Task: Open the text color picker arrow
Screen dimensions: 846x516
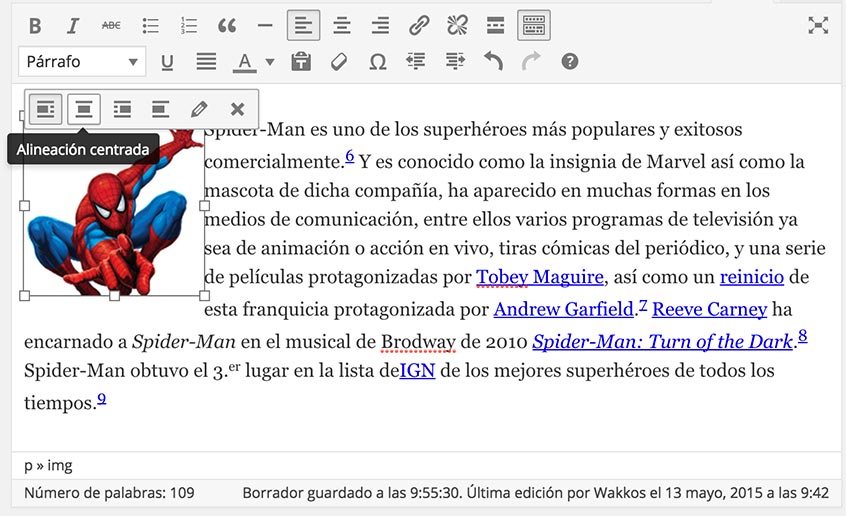Action: [x=270, y=62]
